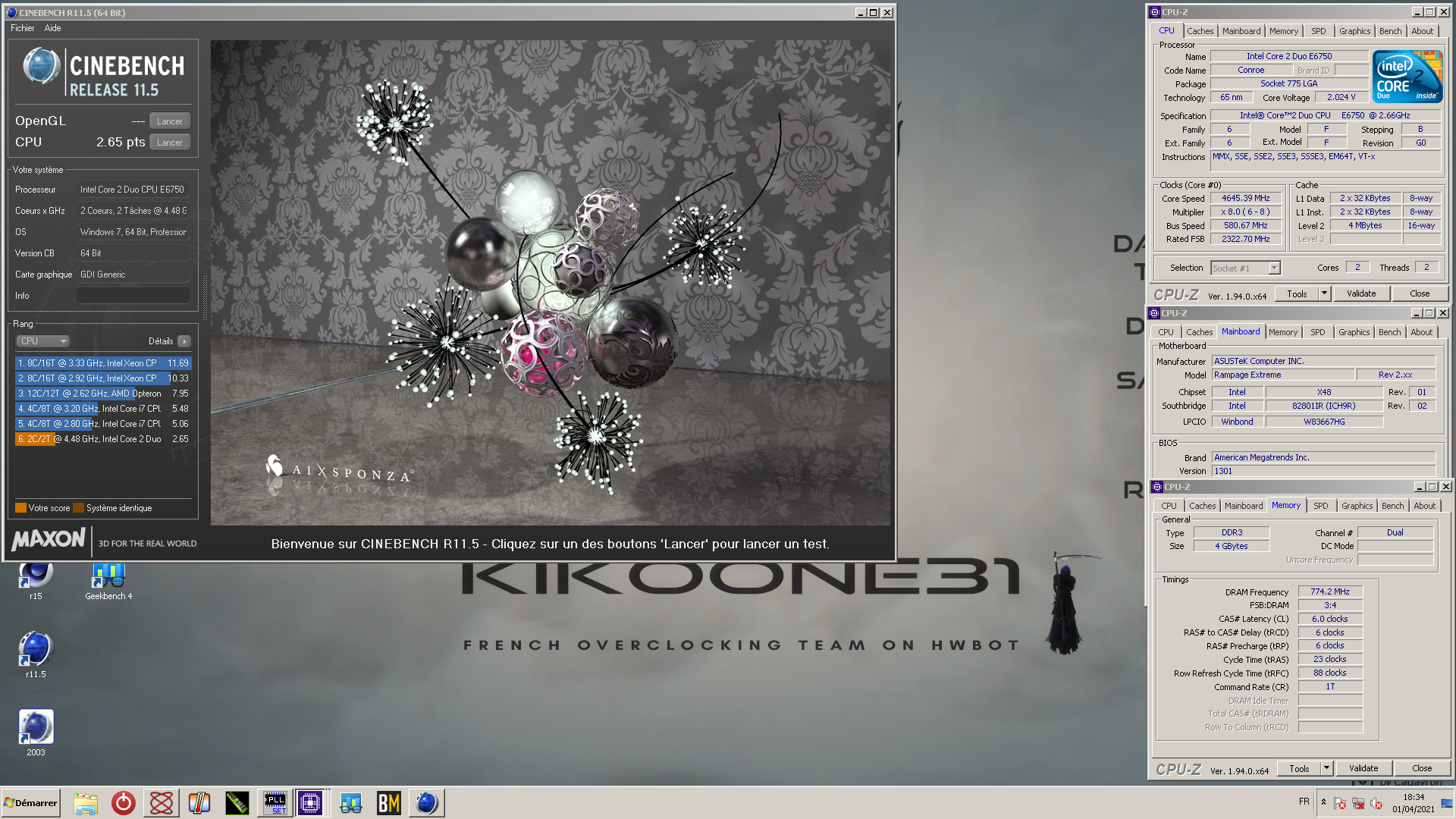Screen dimensions: 1456x819
Task: Select the 2003 desktop shortcut
Action: [36, 733]
